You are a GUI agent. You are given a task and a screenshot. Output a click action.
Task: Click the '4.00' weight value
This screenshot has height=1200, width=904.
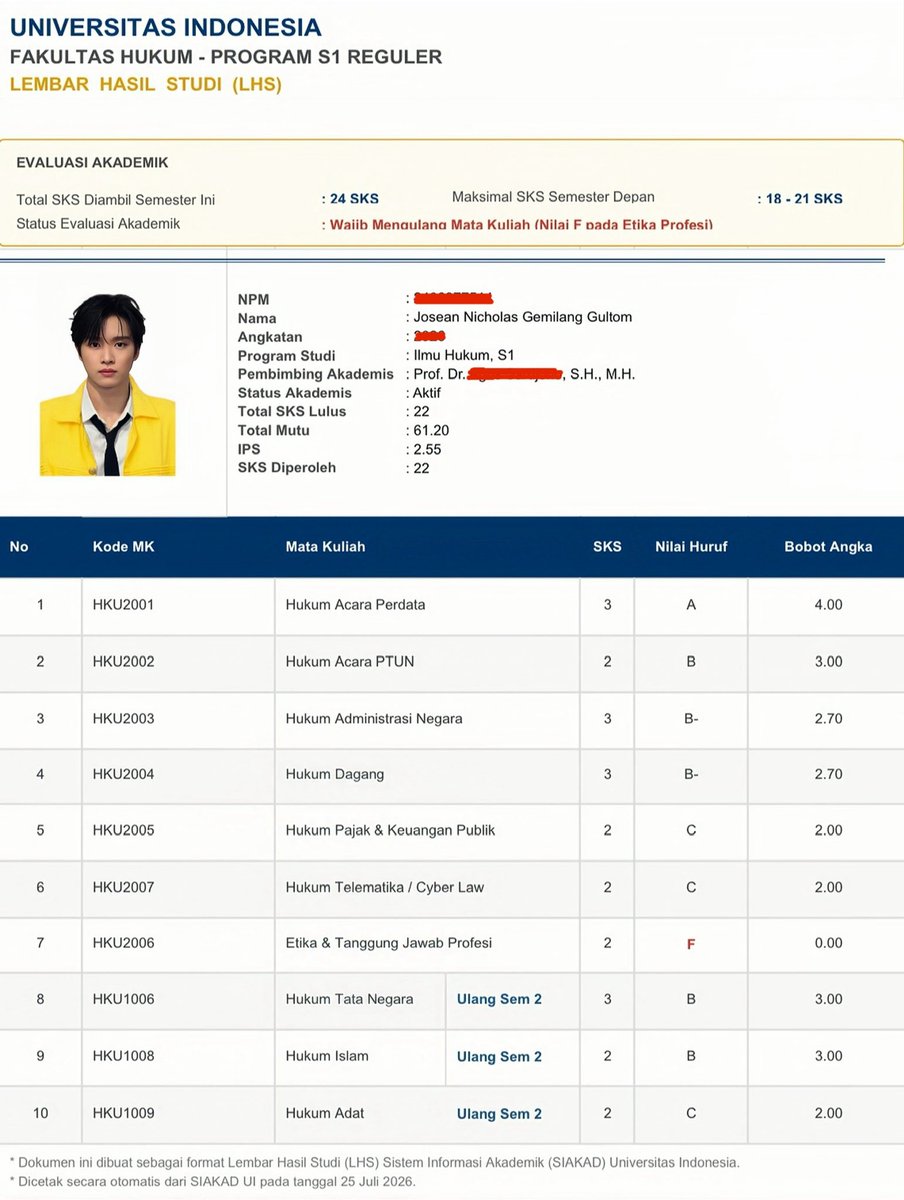coord(828,605)
